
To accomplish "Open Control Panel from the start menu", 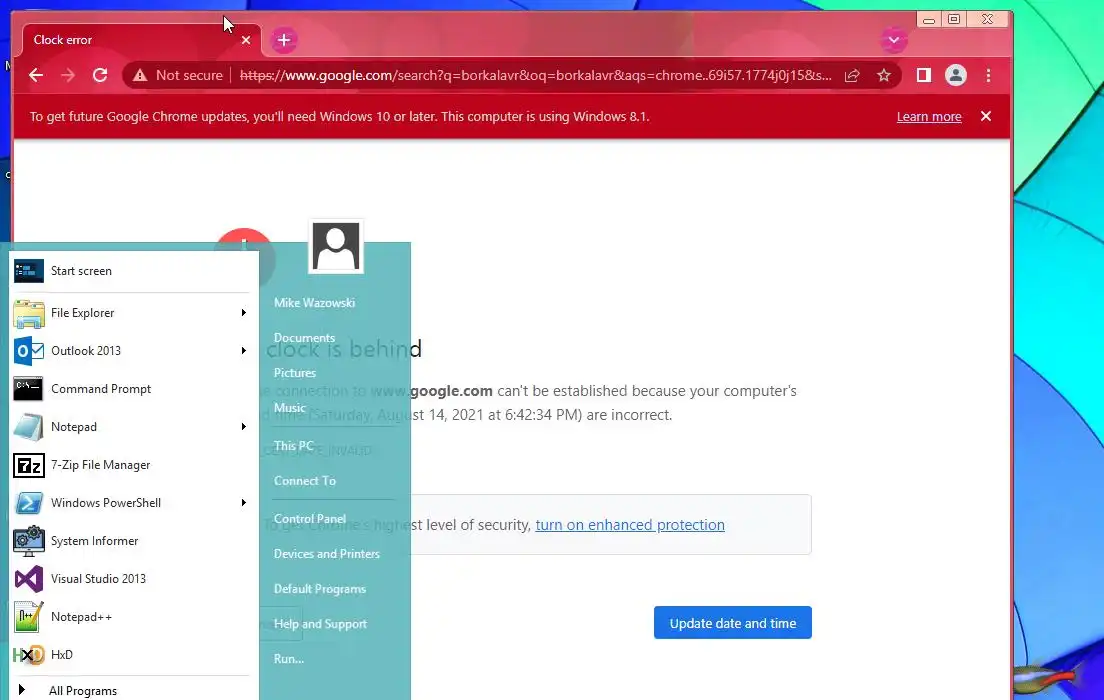I will click(310, 519).
